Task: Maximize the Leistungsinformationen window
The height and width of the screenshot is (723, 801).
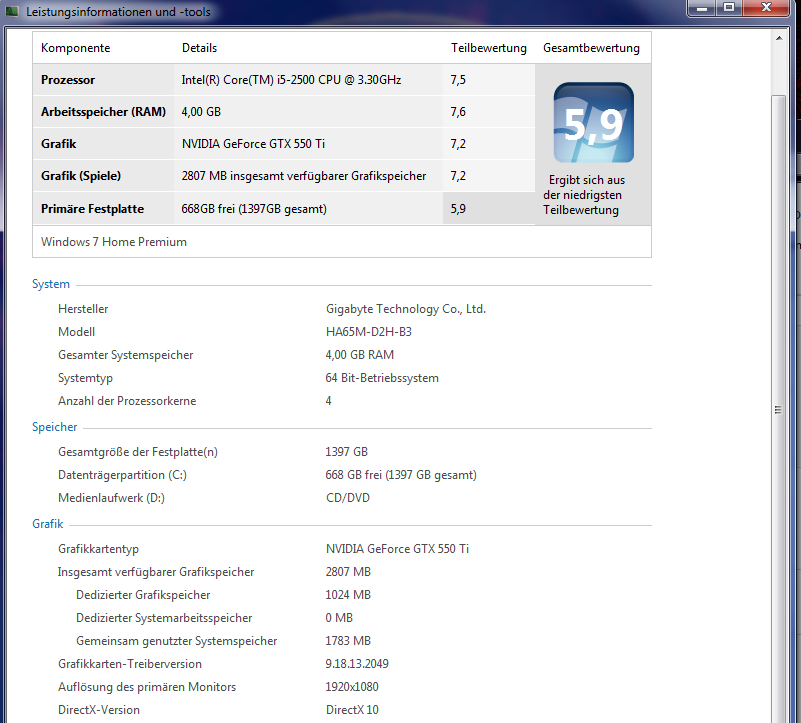Action: [x=729, y=8]
